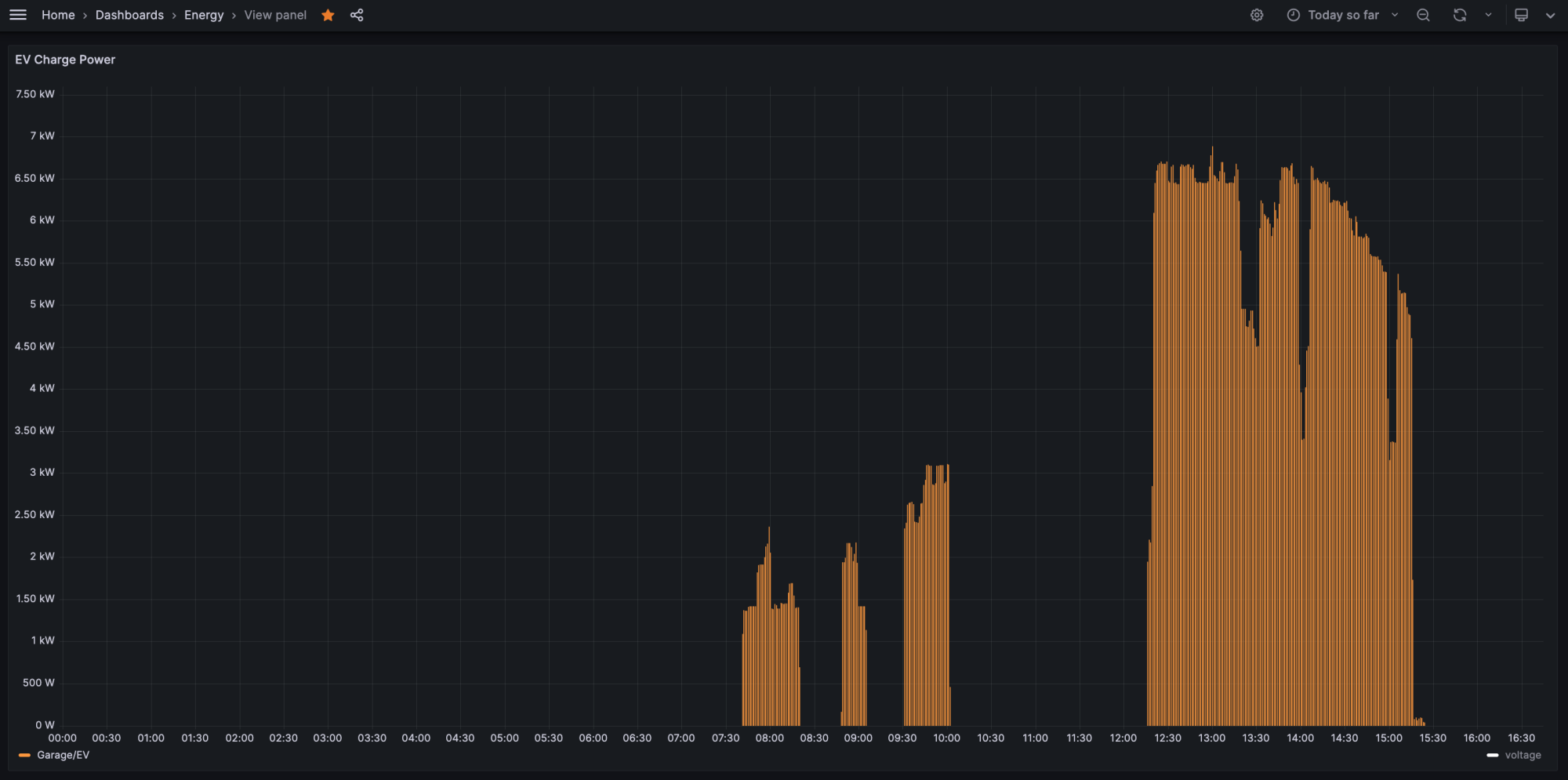
Task: Share the dashboard panel
Action: tap(357, 15)
